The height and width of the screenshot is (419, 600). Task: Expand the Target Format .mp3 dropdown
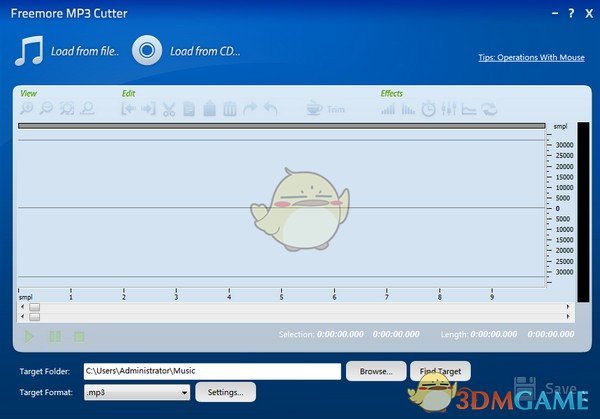184,393
